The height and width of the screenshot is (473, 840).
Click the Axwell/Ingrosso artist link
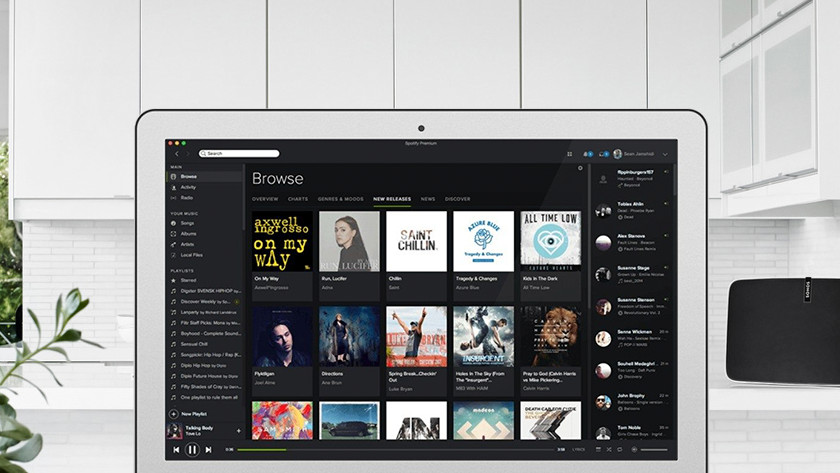pyautogui.click(x=271, y=288)
